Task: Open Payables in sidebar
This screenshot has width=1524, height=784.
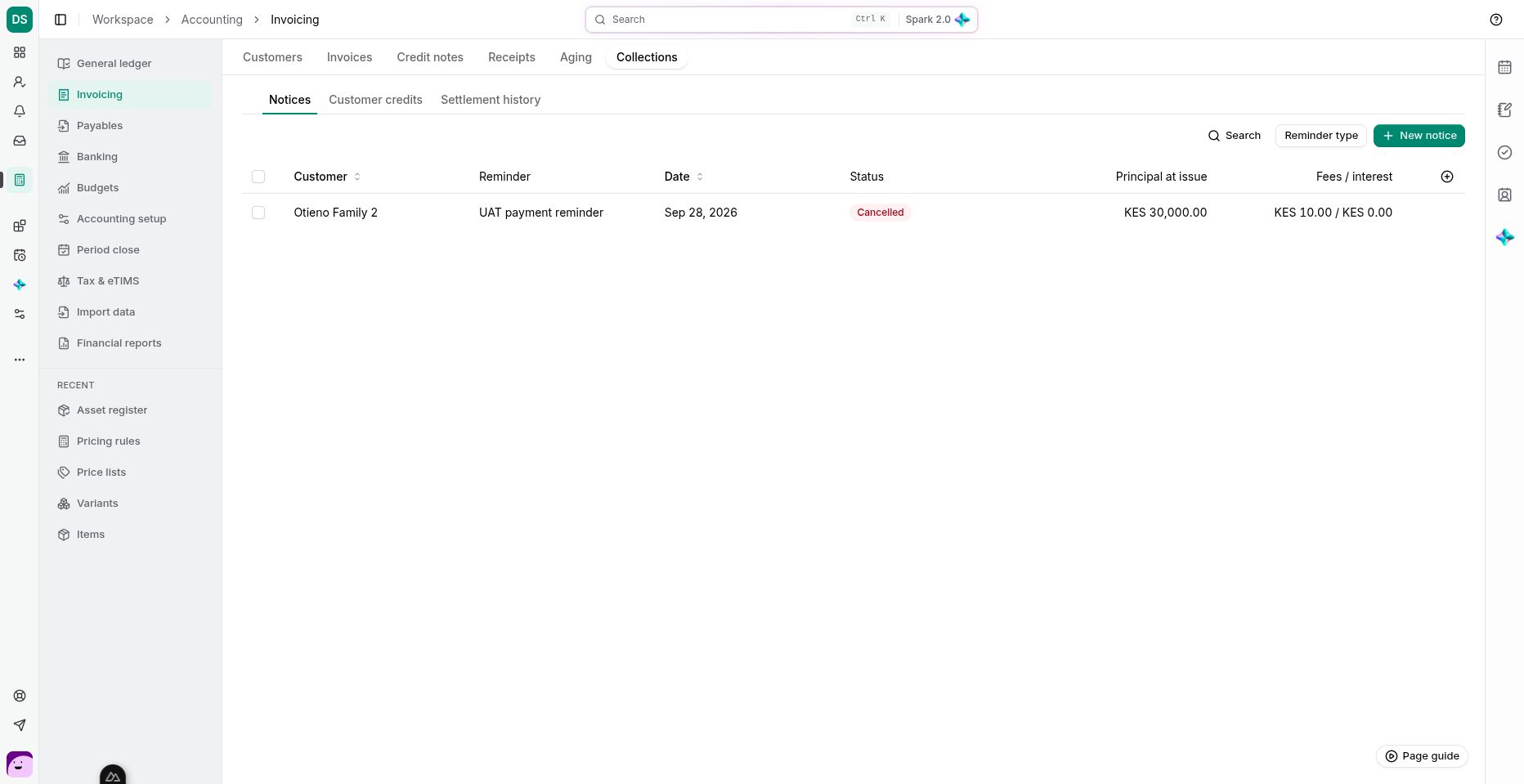Action: coord(130,126)
